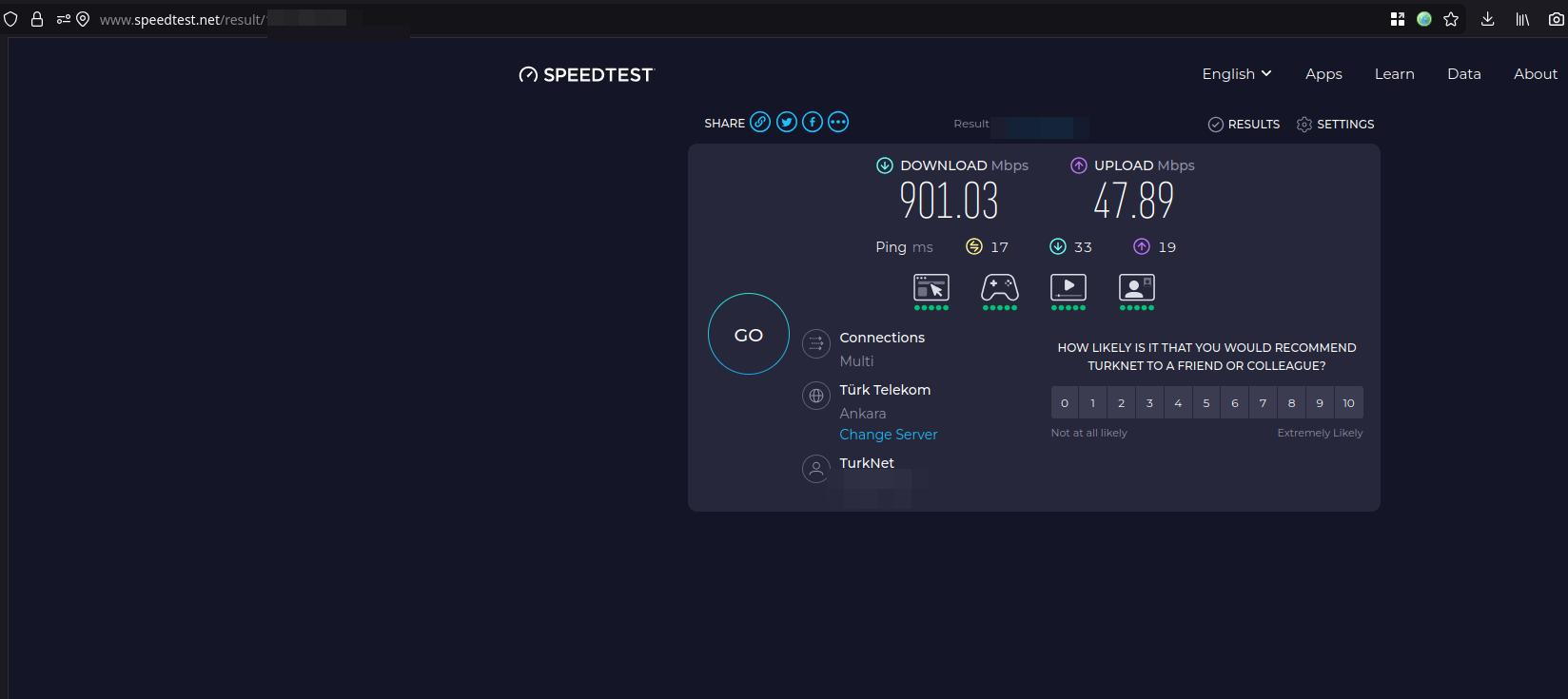
Task: Rate recommendation score 2
Action: [1121, 402]
